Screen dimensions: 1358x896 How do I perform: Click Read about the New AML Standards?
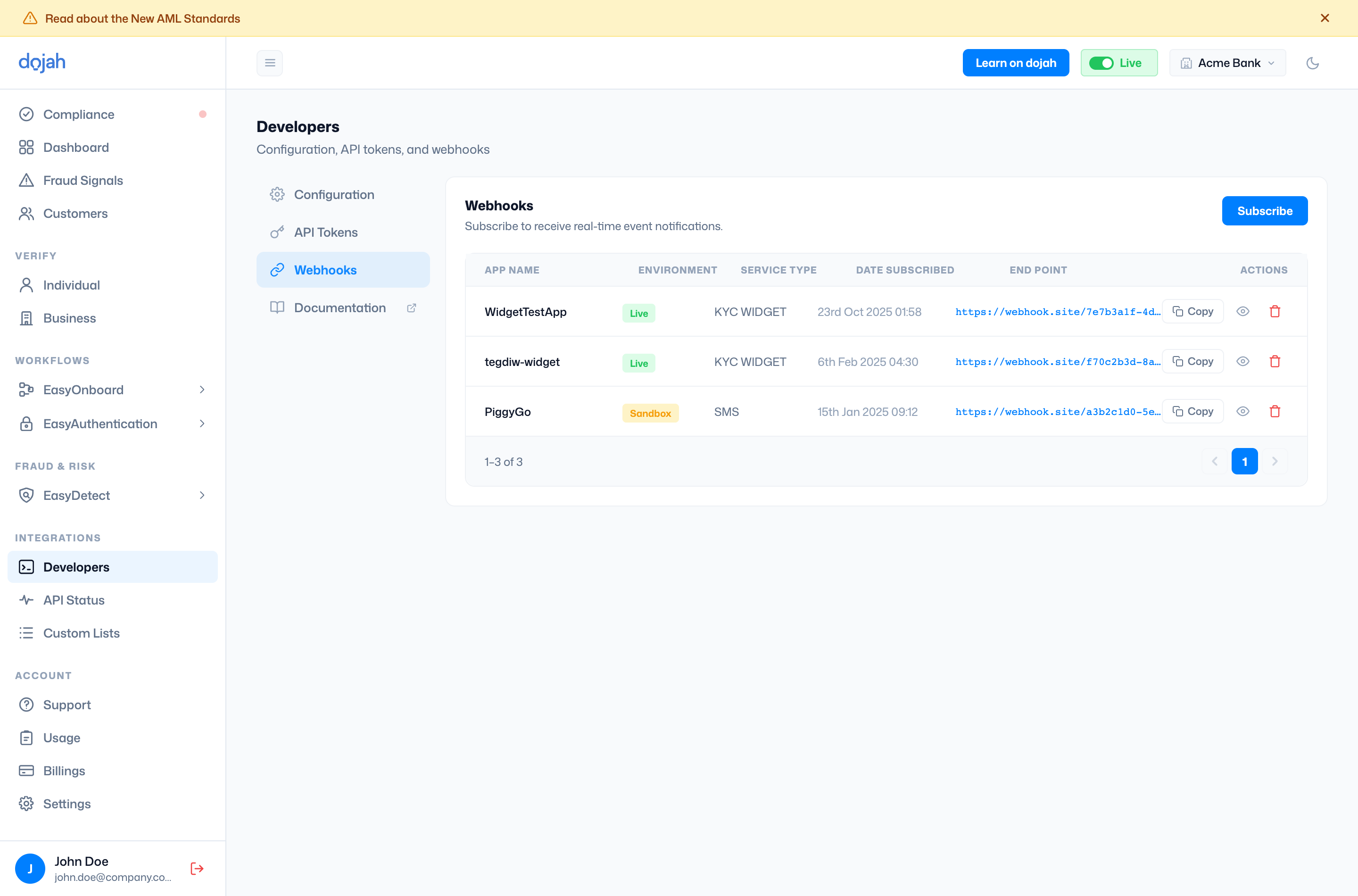143,18
